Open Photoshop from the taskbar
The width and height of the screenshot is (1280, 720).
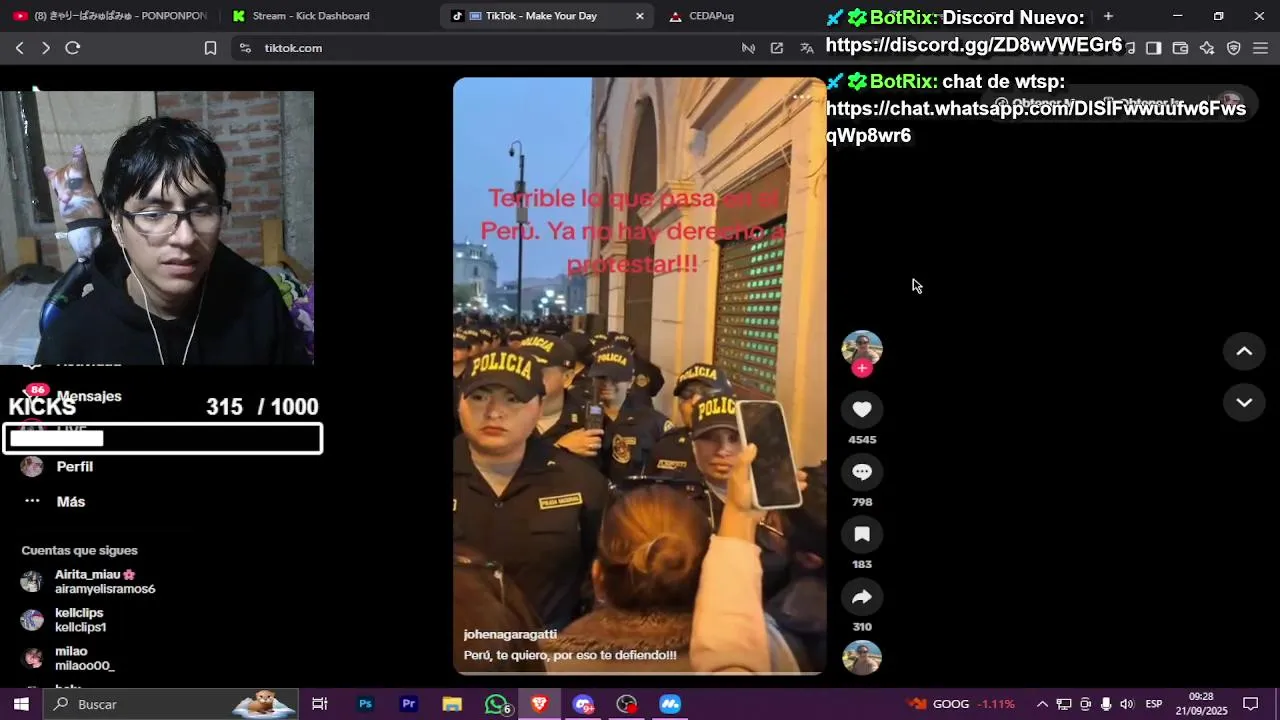point(365,704)
